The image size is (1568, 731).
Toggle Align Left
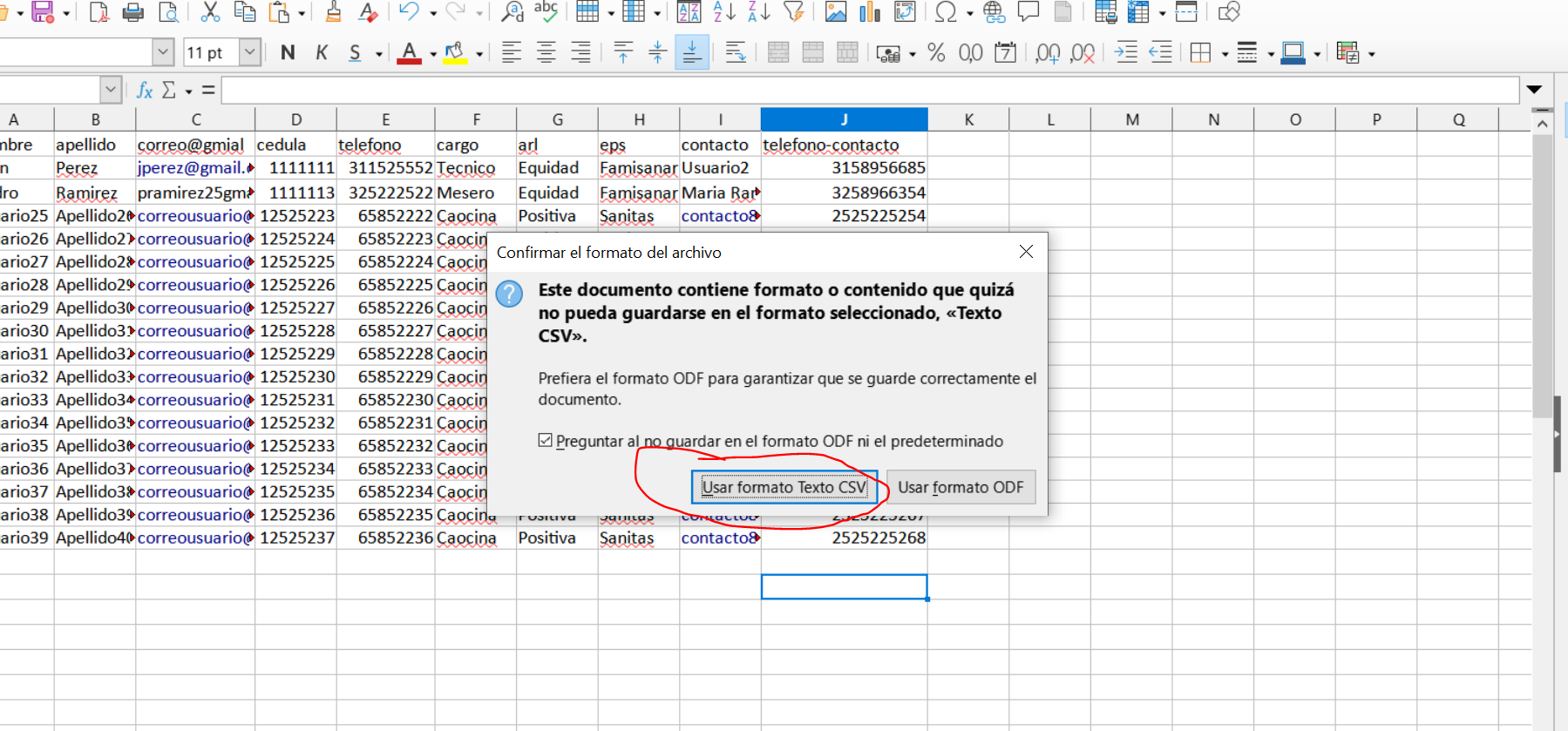click(512, 53)
